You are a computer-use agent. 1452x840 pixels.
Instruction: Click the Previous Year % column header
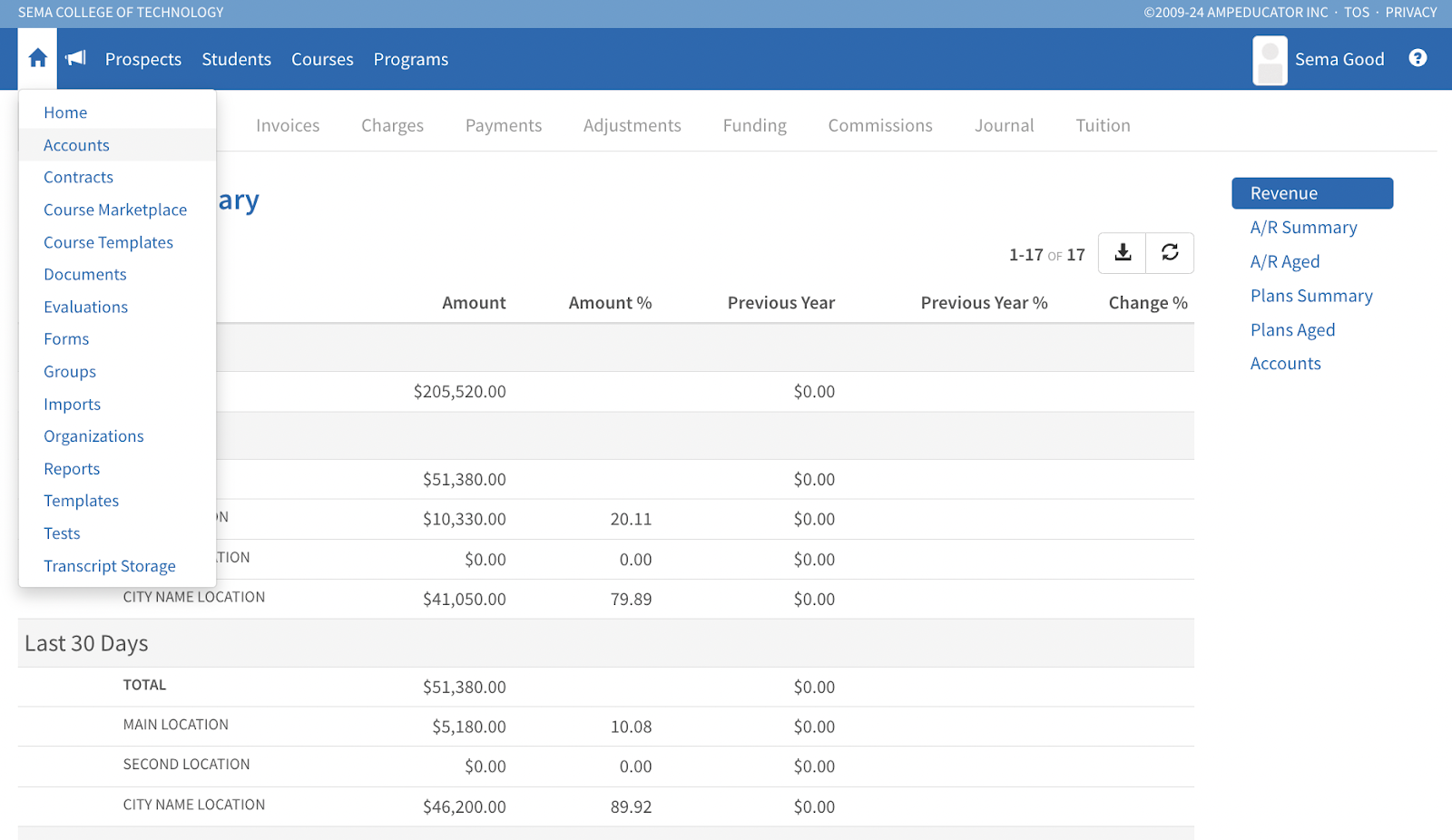985,303
